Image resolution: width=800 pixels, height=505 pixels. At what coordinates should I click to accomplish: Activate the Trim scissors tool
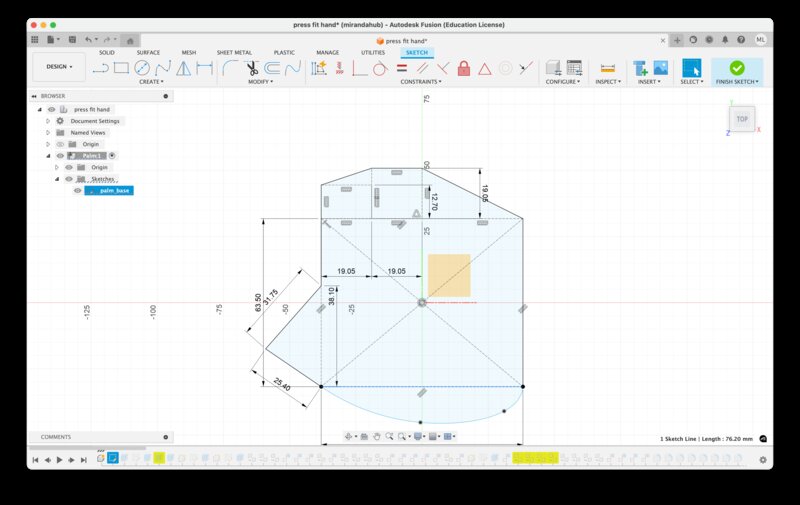tap(251, 68)
